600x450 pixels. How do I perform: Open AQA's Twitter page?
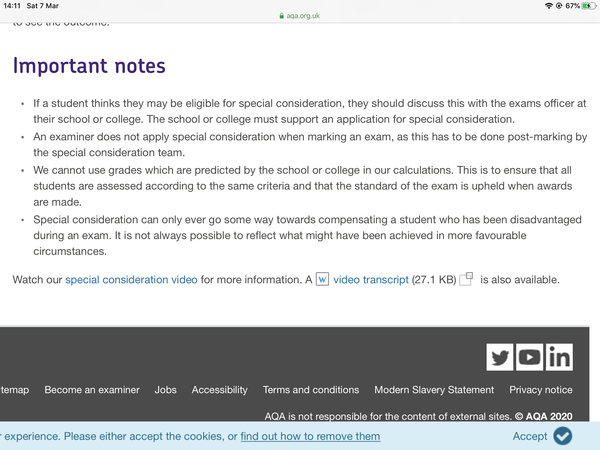(x=500, y=357)
